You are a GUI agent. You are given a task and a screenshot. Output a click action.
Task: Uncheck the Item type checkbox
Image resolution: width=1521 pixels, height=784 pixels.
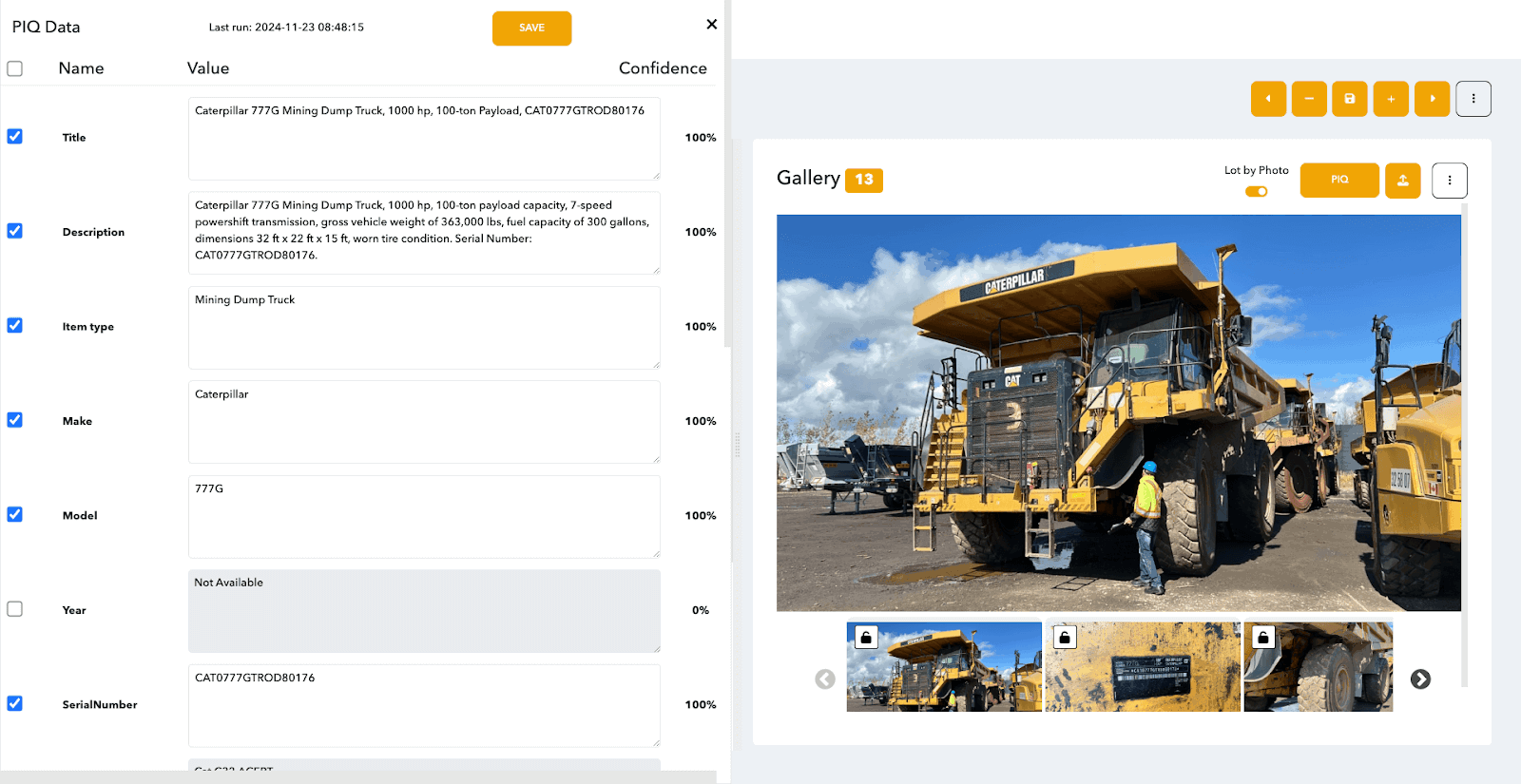(15, 325)
